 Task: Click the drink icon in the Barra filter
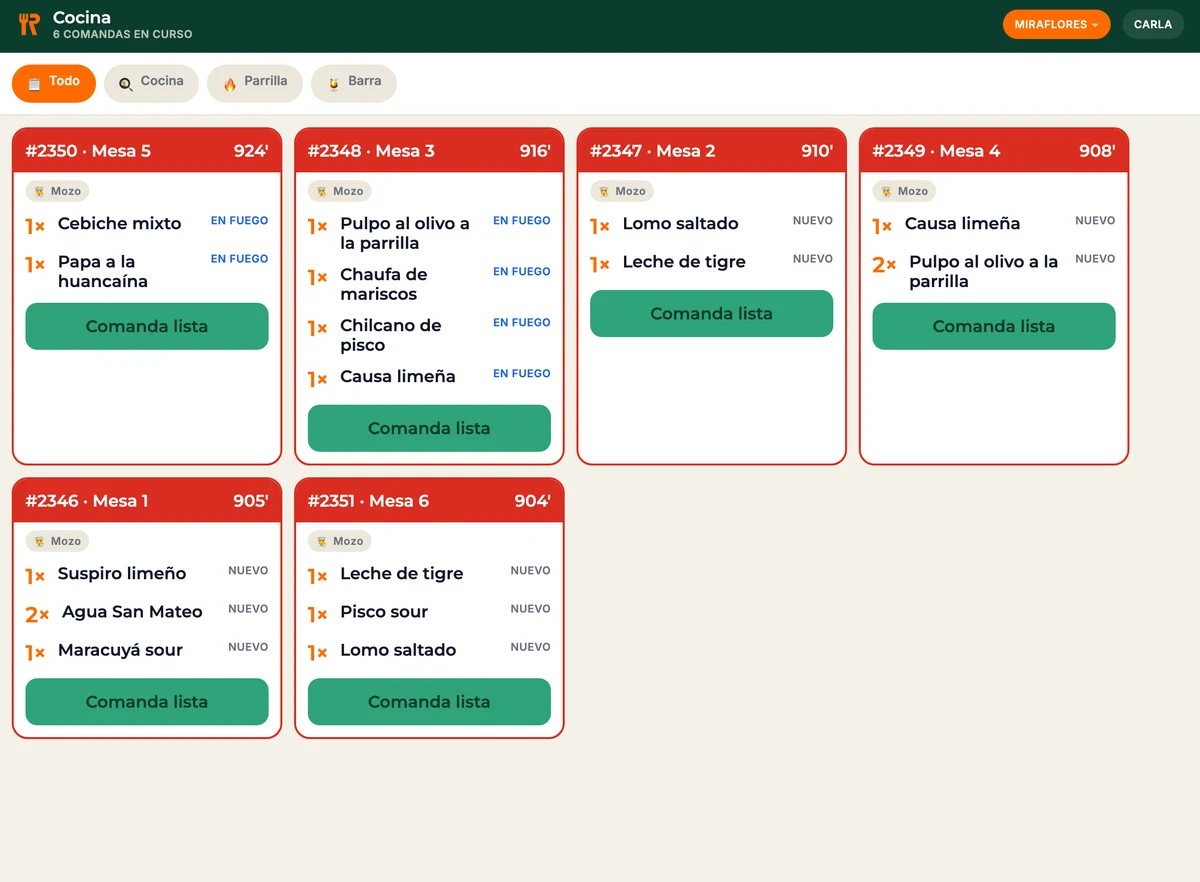[333, 84]
